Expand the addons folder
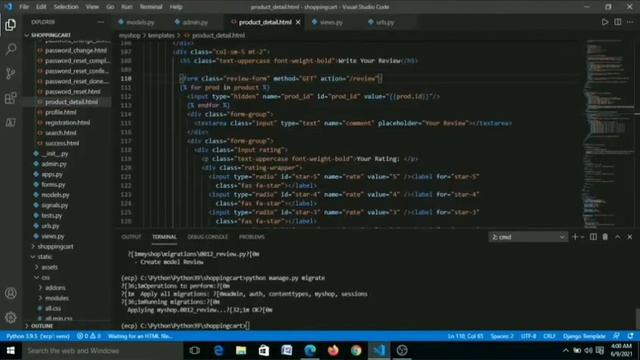640x360 pixels. [x=52, y=288]
